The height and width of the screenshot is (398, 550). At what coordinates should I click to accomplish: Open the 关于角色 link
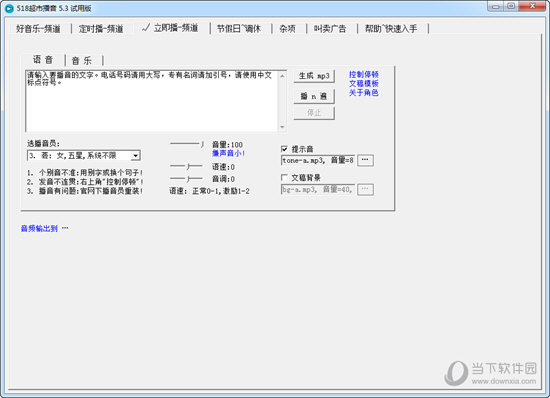364,93
